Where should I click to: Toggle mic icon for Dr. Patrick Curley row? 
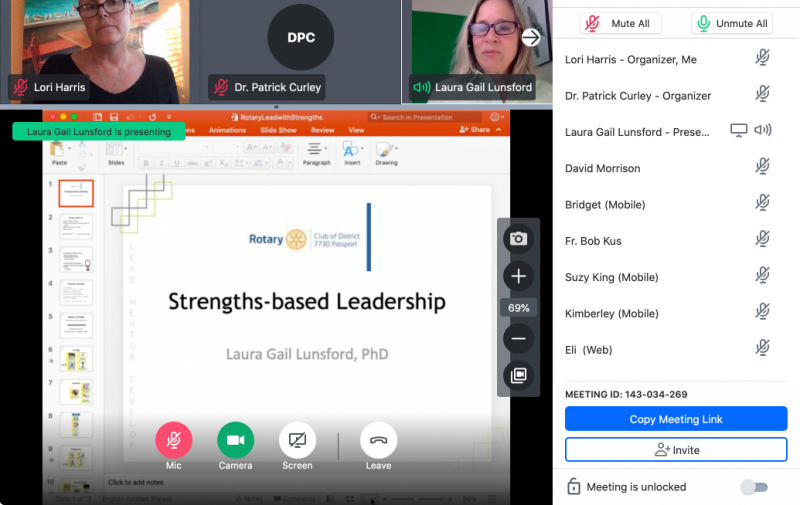pyautogui.click(x=762, y=94)
